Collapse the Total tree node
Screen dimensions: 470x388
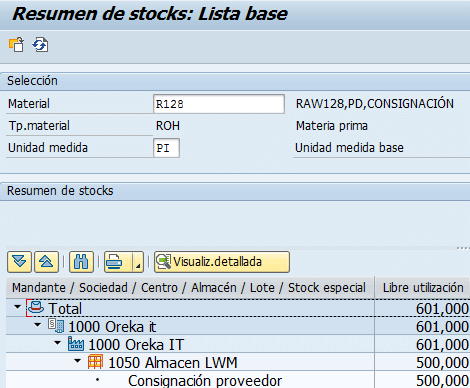click(17, 306)
